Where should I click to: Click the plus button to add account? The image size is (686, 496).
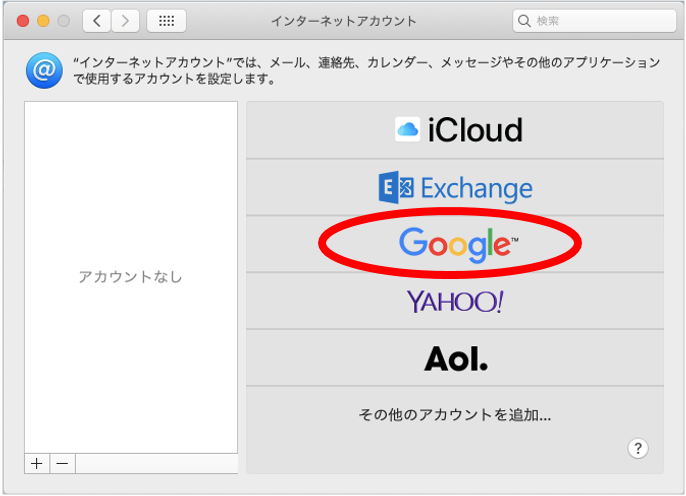pyautogui.click(x=37, y=464)
